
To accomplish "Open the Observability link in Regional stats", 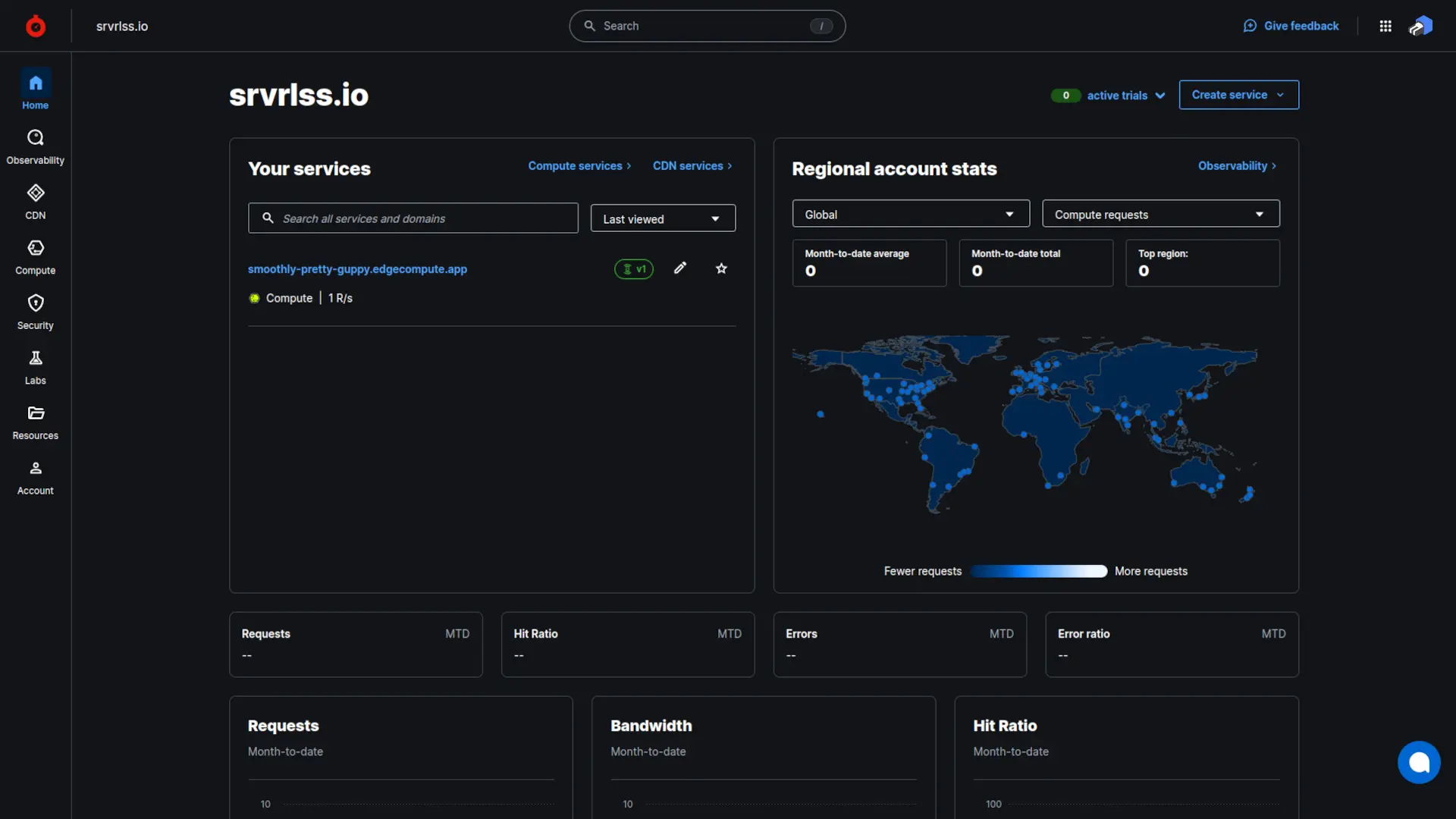I will pos(1237,166).
